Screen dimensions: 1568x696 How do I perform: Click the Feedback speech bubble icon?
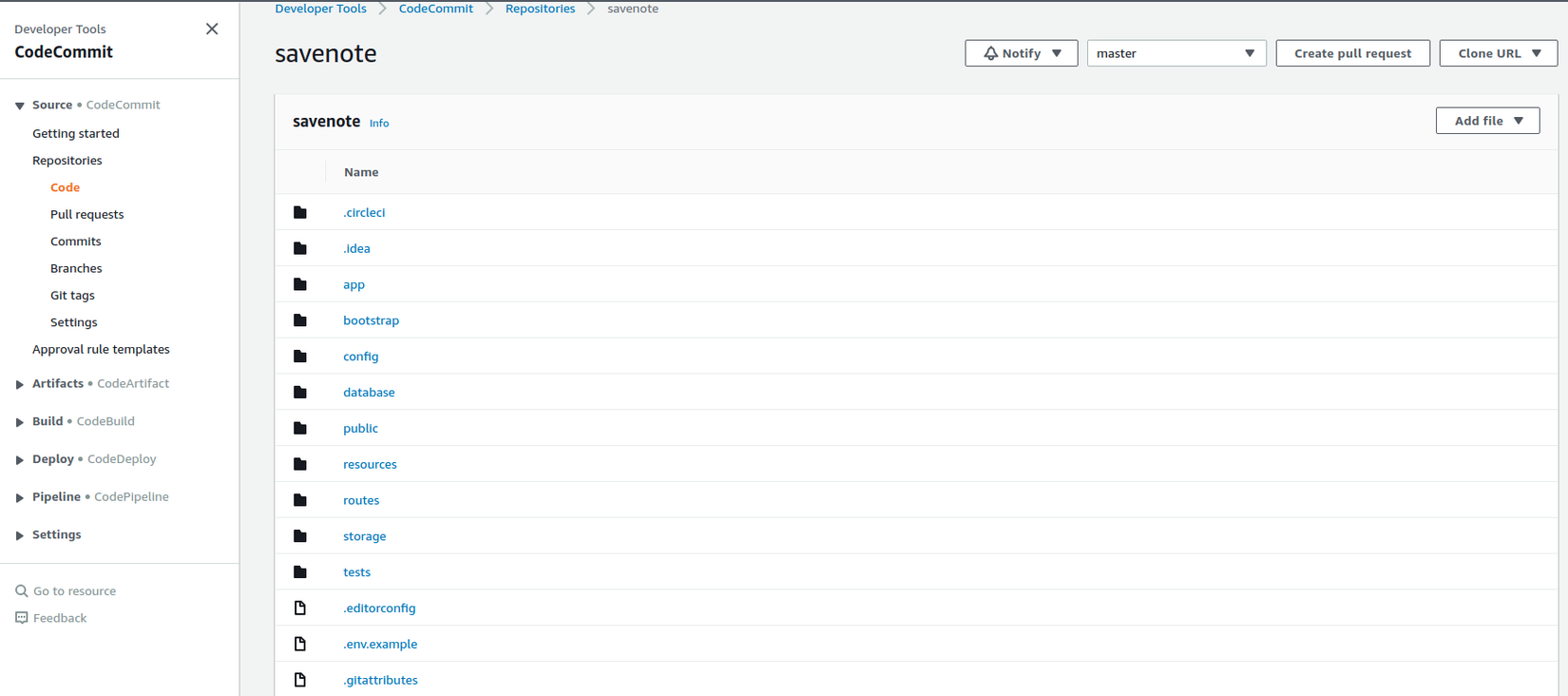click(22, 618)
